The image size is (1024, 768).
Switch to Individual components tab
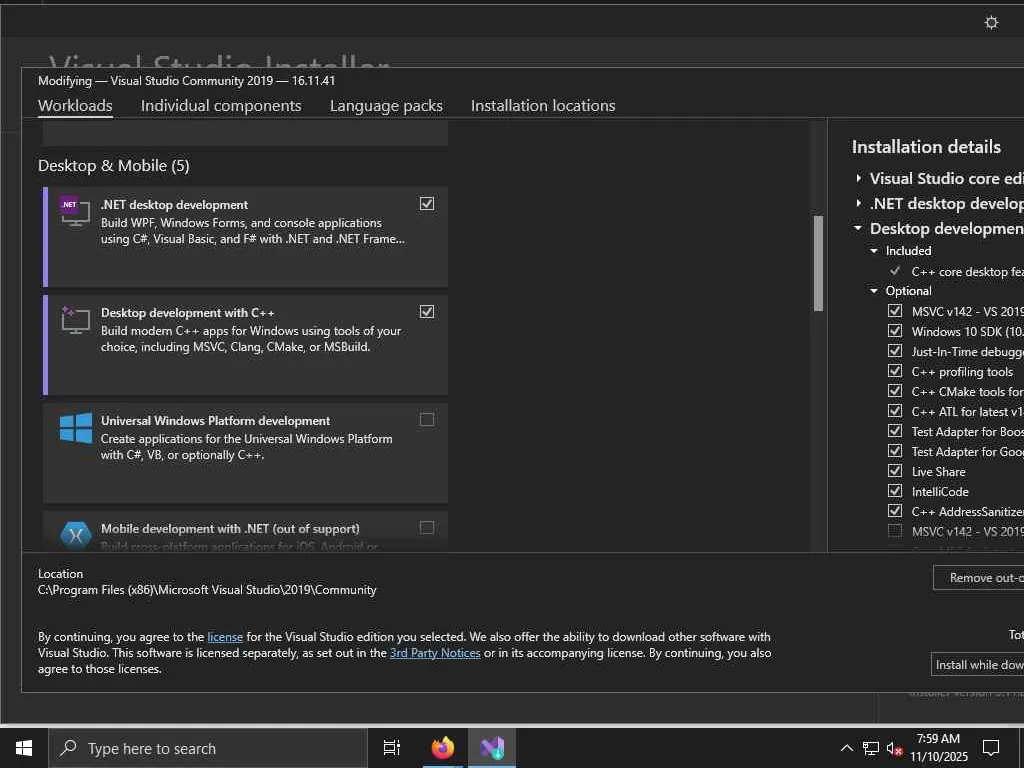(x=221, y=105)
